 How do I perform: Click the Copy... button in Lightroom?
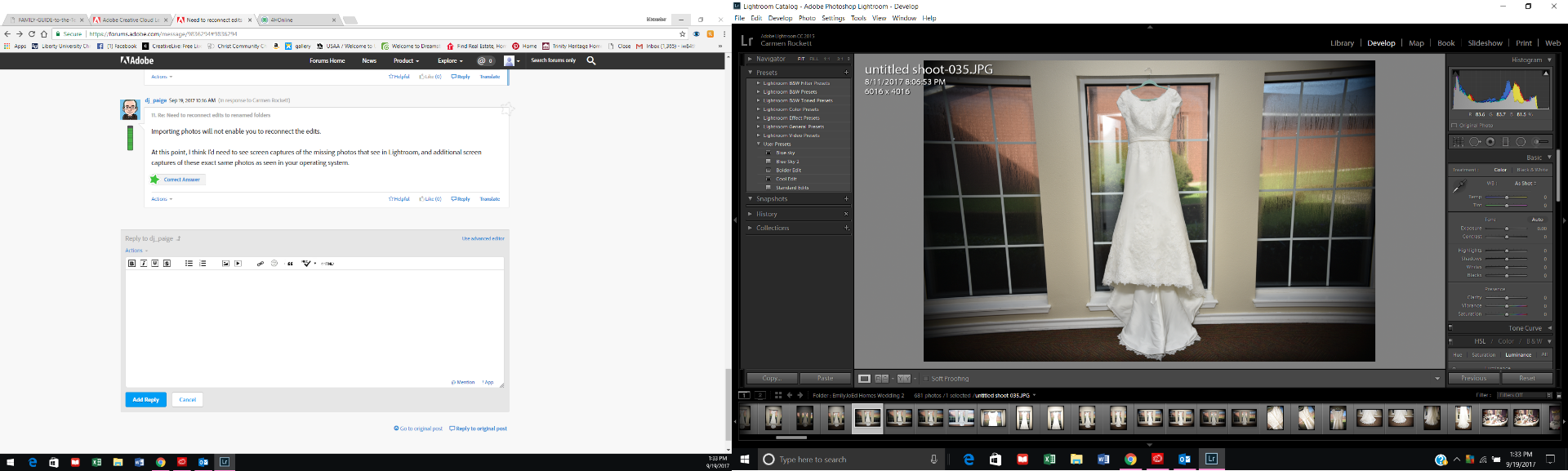771,378
